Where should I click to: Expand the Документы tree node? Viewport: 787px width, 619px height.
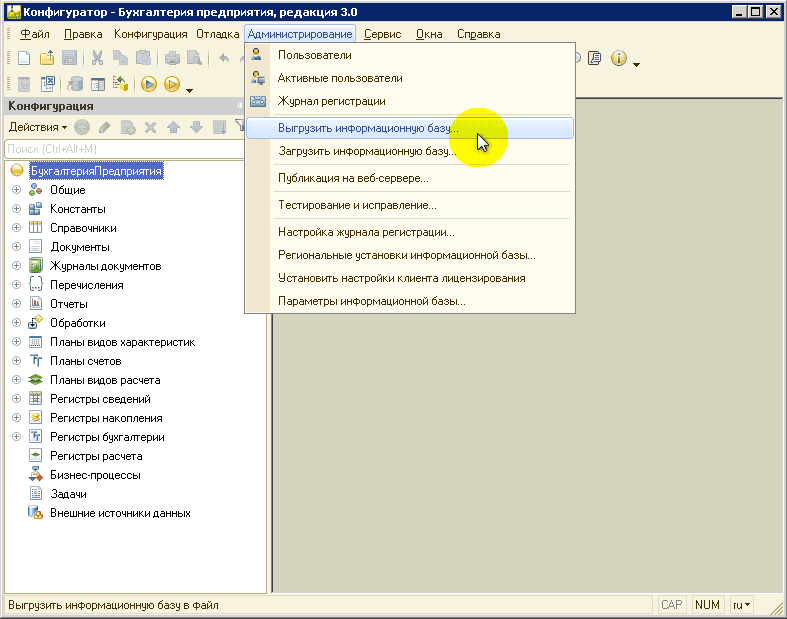16,247
